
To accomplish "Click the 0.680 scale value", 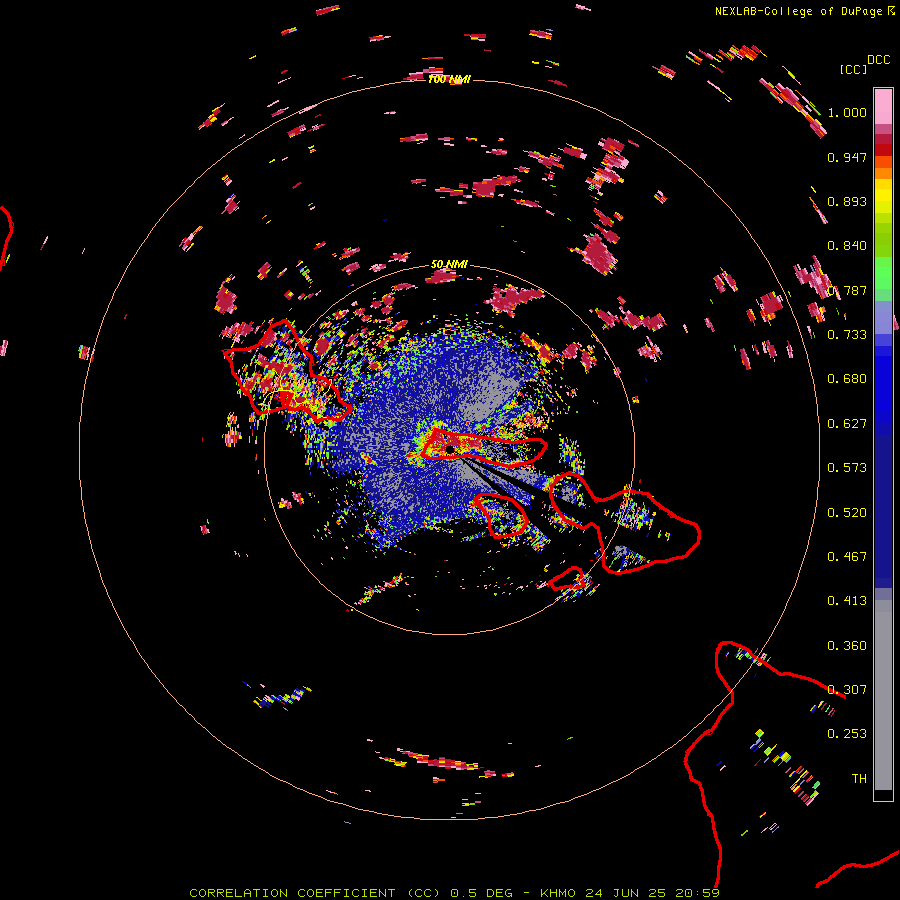I will [x=847, y=379].
